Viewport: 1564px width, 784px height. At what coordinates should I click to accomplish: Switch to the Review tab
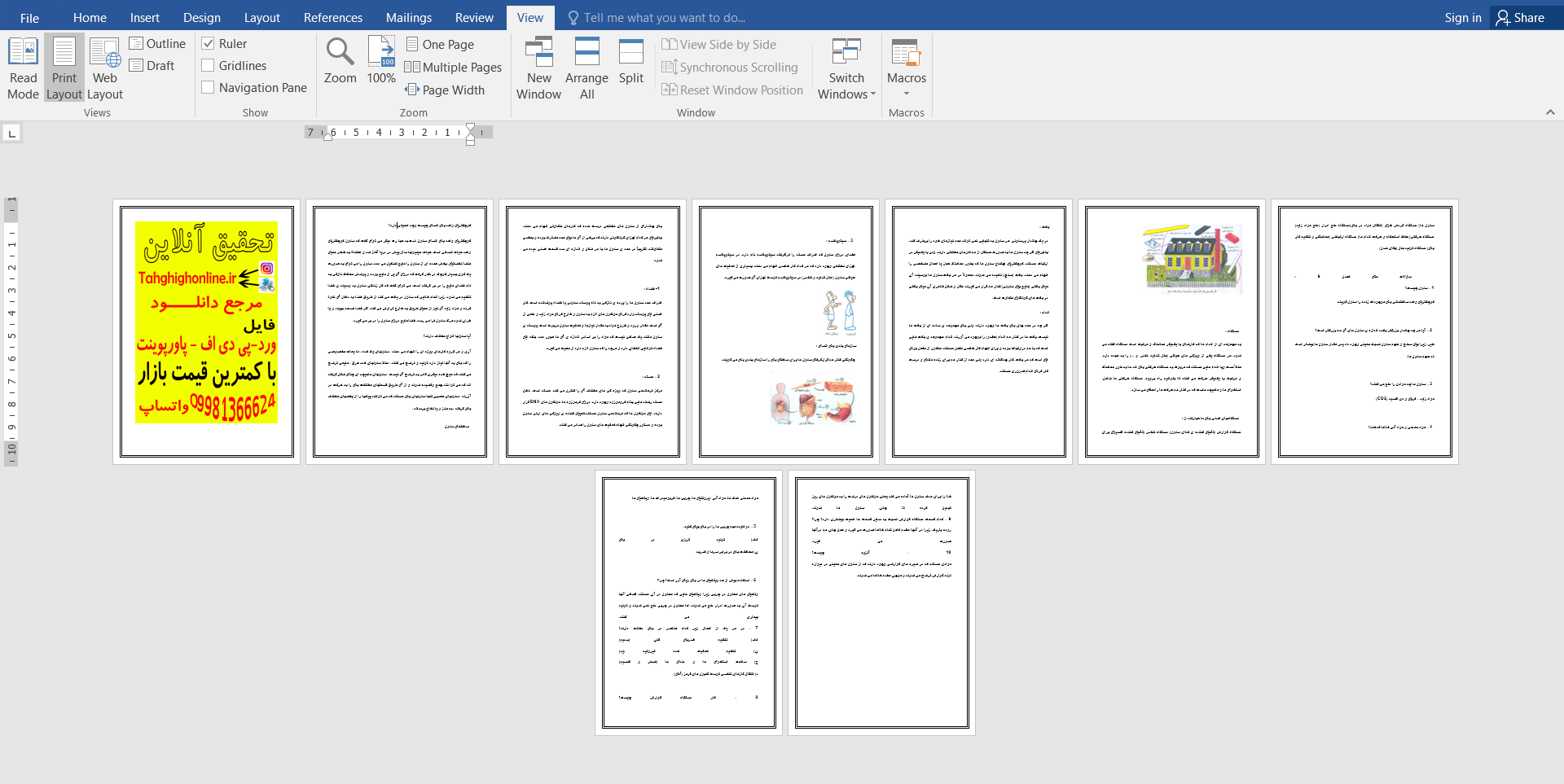click(x=474, y=17)
